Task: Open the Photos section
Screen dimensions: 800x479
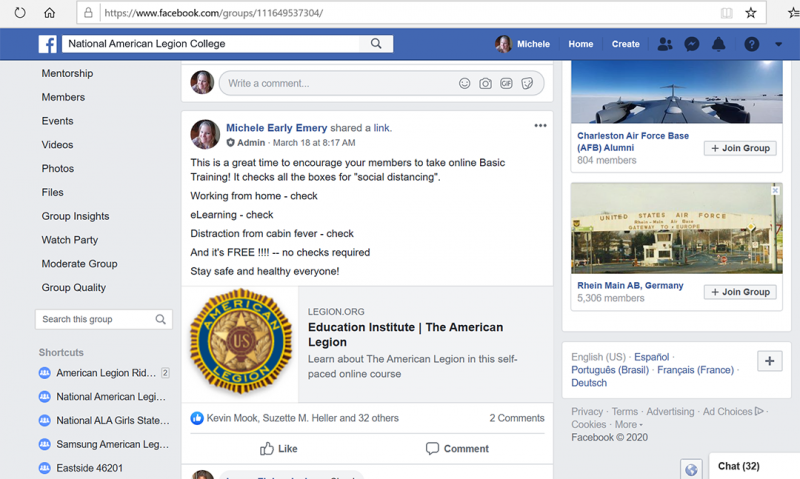Action: coord(58,168)
